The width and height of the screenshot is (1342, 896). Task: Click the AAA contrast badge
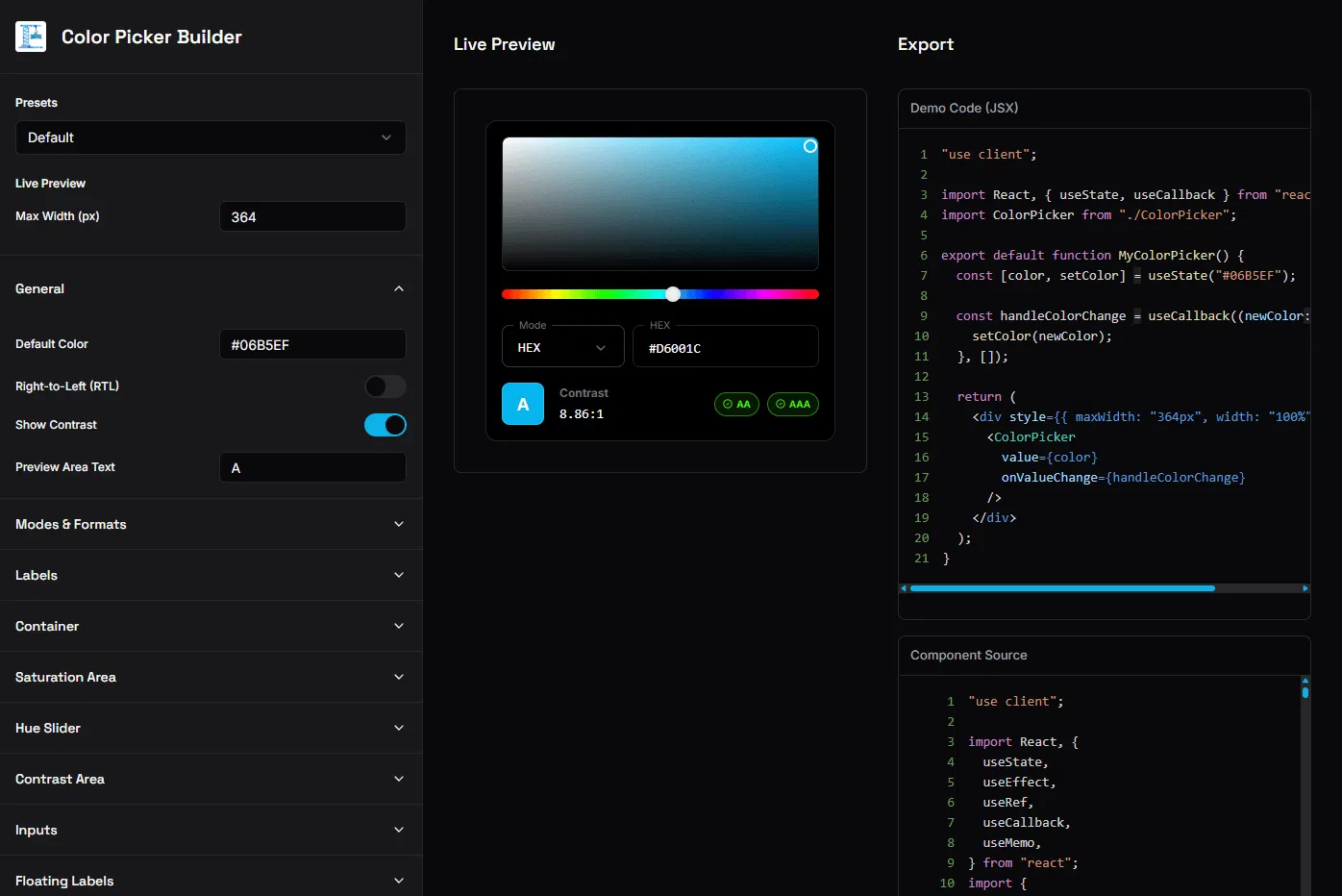pos(793,404)
